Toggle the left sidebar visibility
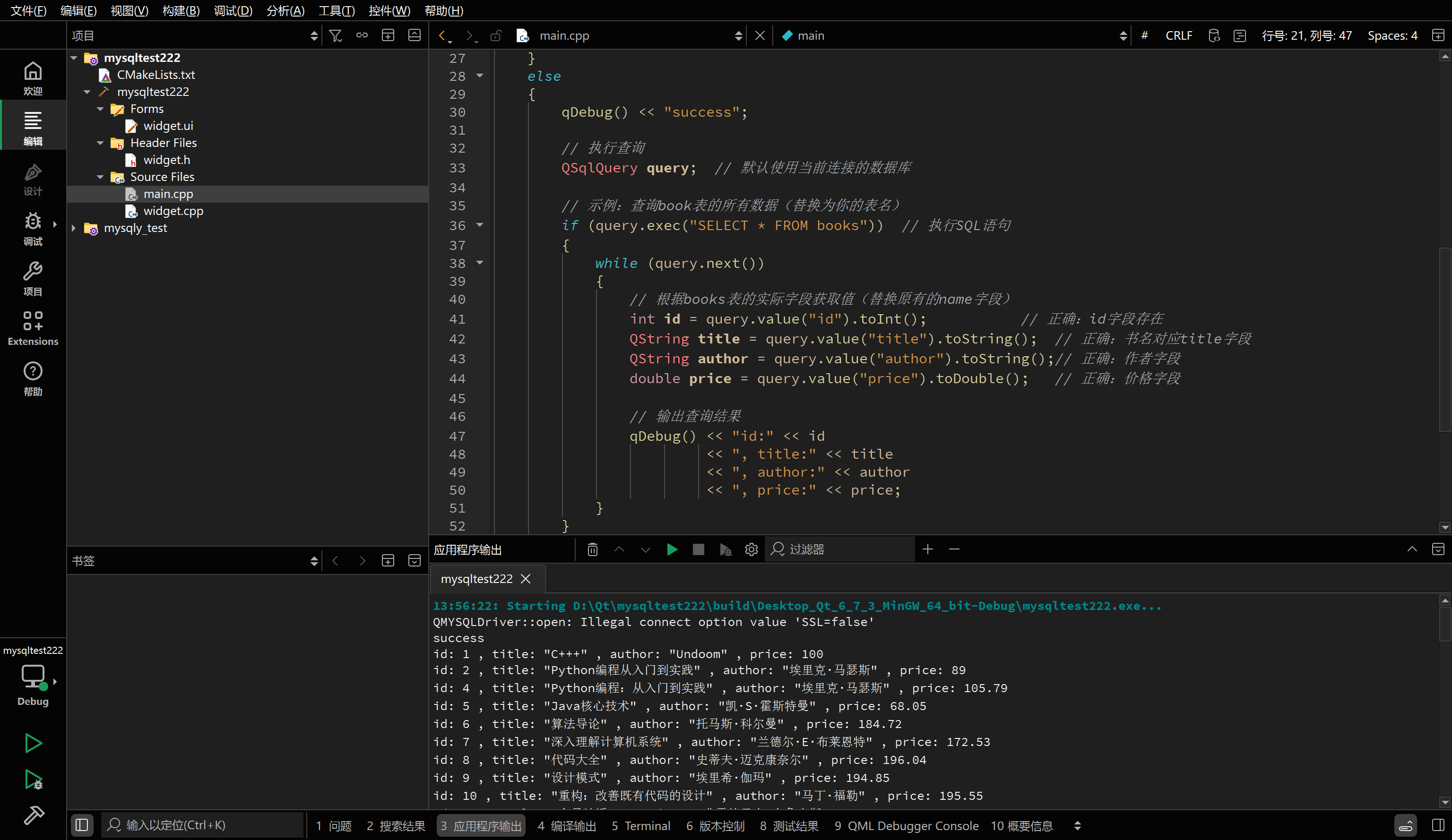 82,825
